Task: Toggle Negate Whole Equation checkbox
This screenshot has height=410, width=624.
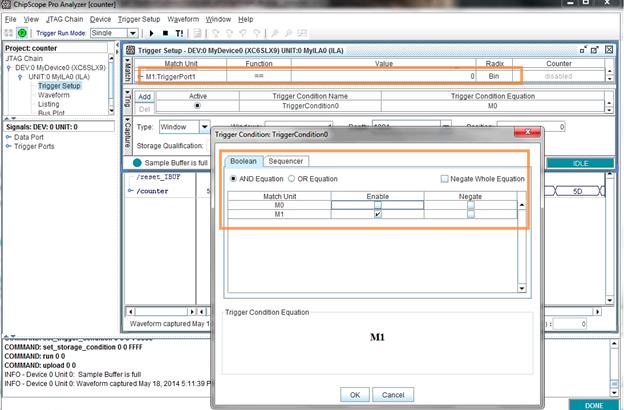Action: click(x=445, y=179)
